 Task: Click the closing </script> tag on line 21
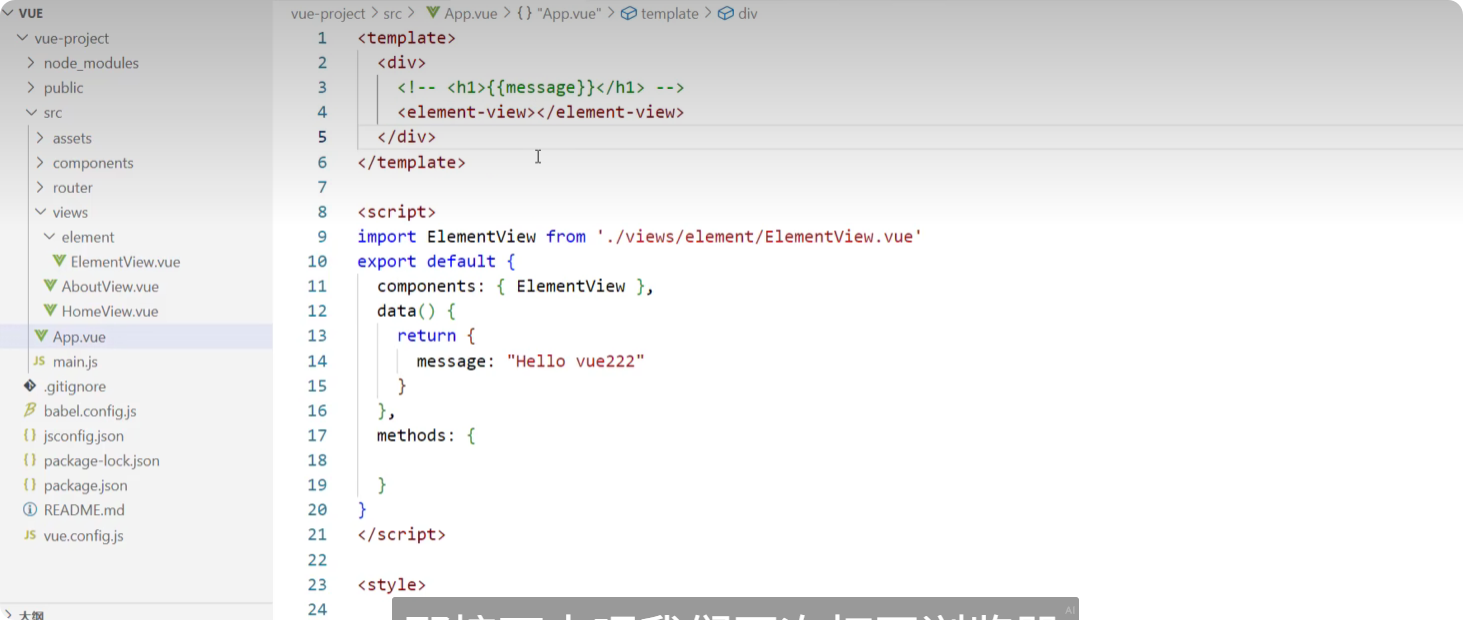pyautogui.click(x=402, y=535)
